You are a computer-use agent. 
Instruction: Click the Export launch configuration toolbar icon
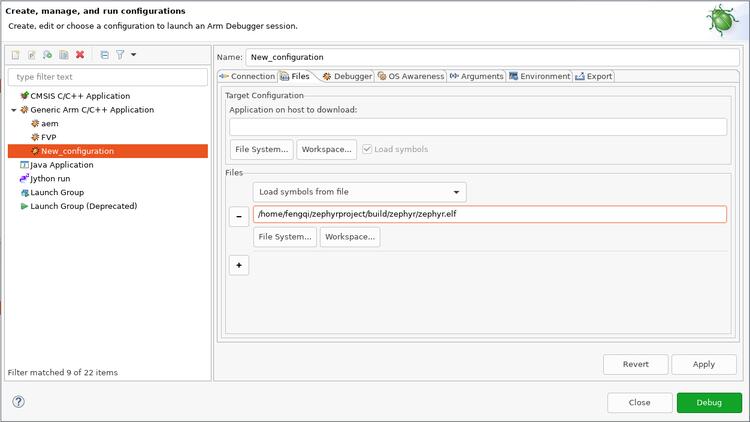click(47, 55)
